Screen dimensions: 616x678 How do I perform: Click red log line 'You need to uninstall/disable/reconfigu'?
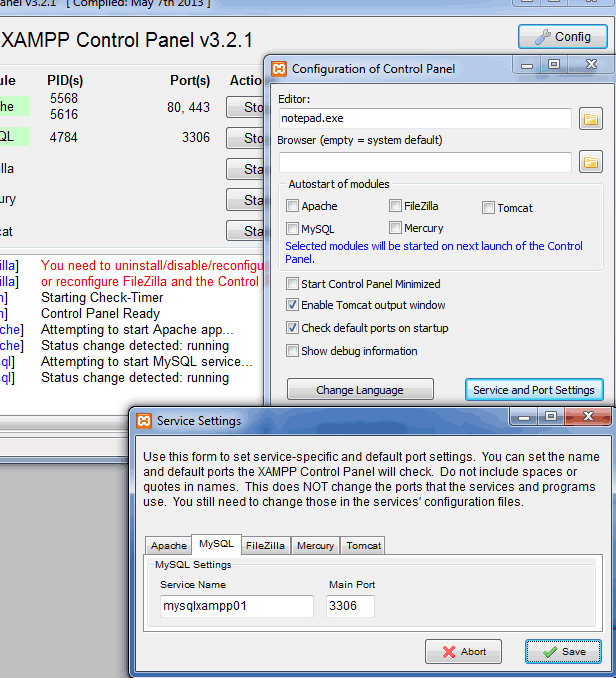pyautogui.click(x=152, y=265)
